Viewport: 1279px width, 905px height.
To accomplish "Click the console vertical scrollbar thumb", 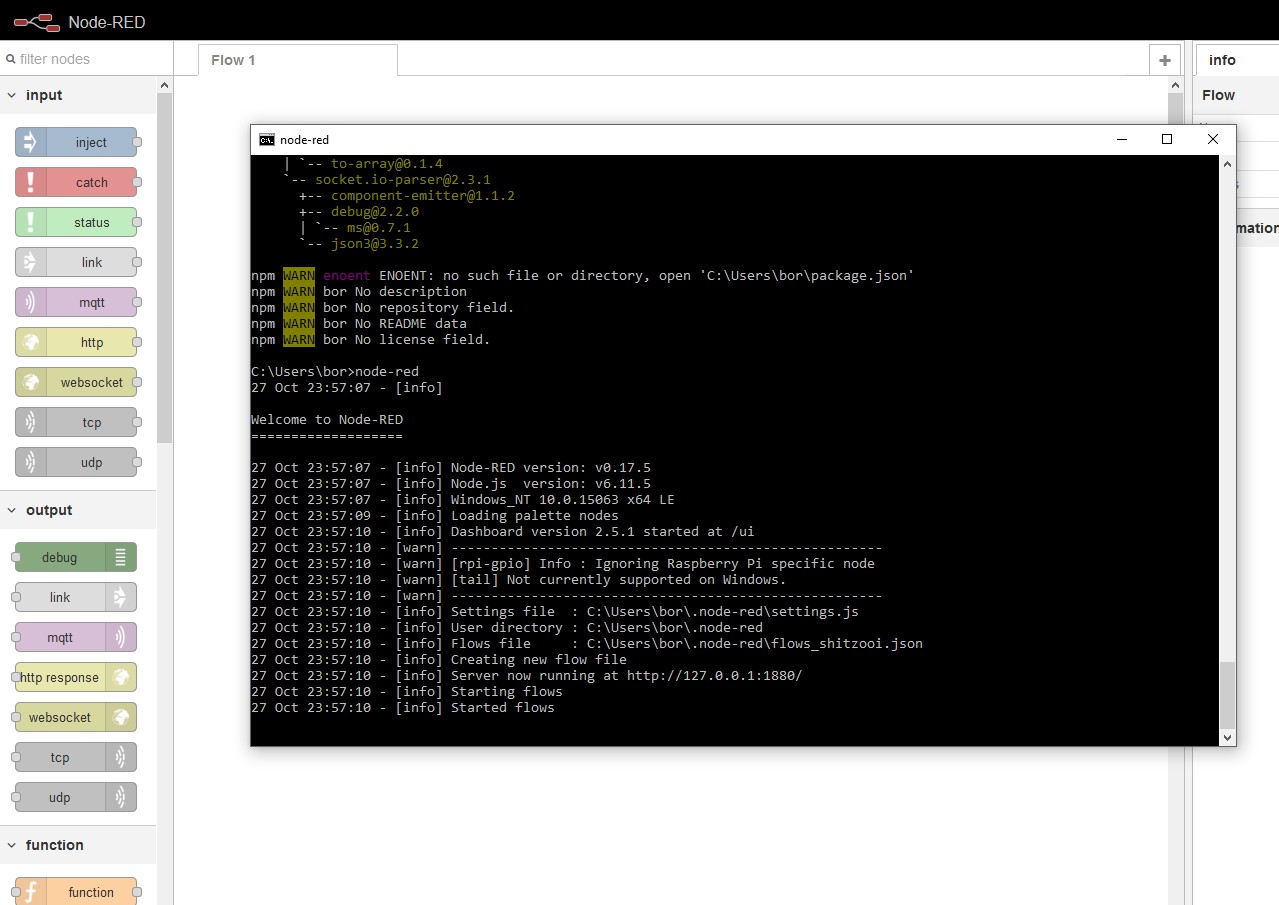I will (x=1228, y=695).
